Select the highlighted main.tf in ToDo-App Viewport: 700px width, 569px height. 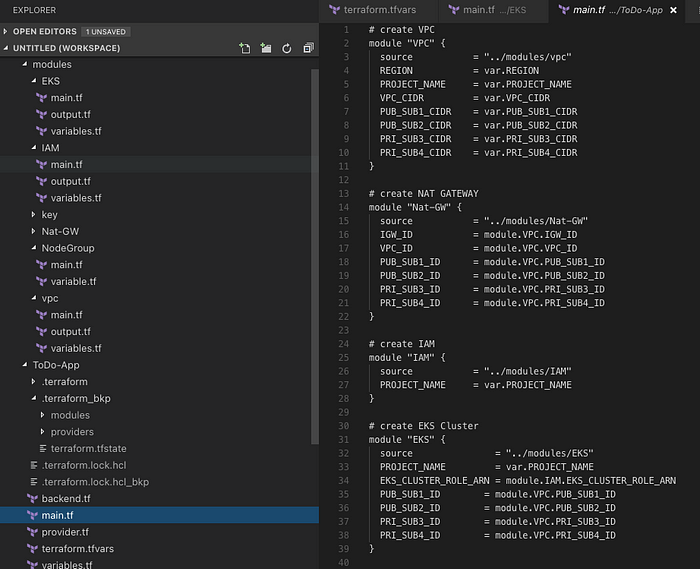(159, 515)
